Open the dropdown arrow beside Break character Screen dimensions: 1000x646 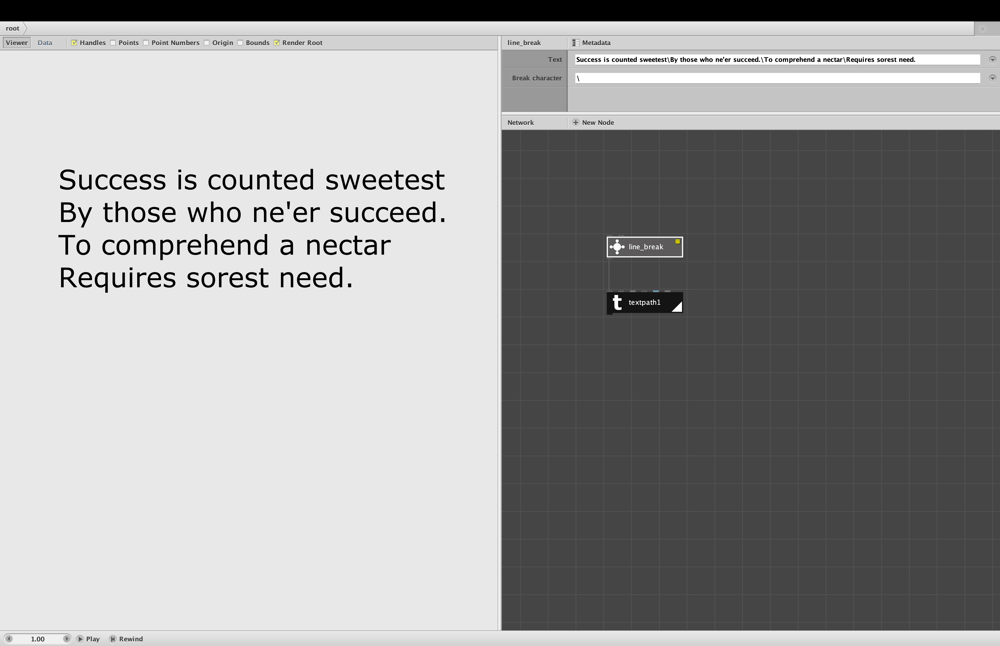click(x=992, y=78)
